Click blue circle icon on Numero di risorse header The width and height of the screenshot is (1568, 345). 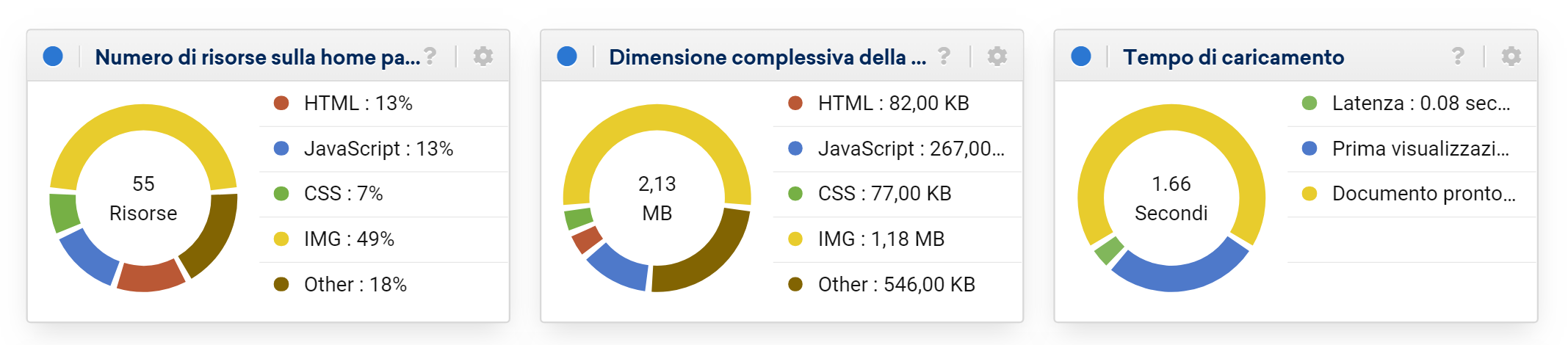53,57
